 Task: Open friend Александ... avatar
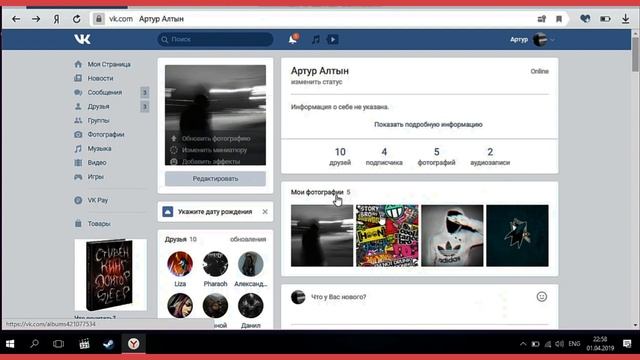coord(251,264)
